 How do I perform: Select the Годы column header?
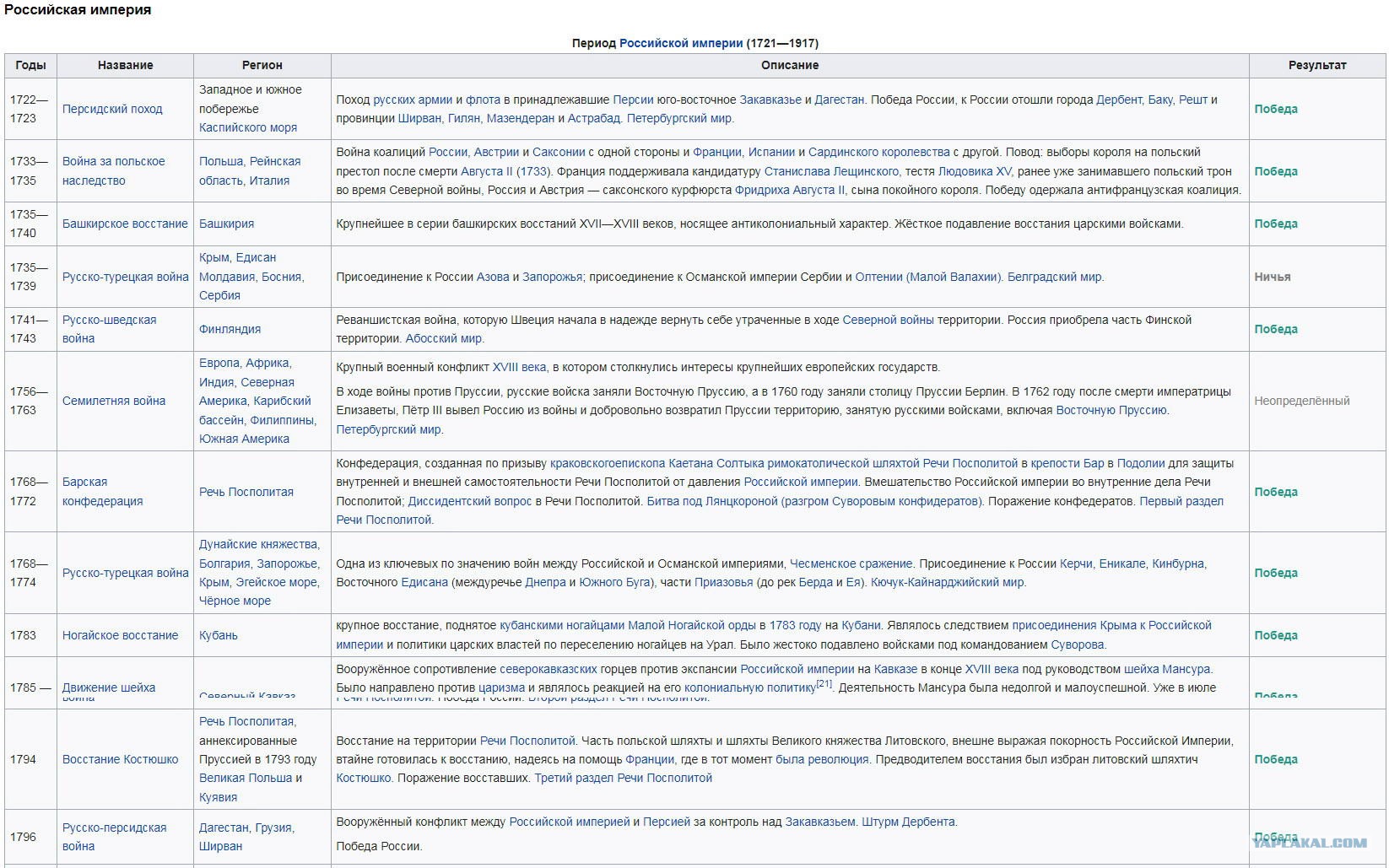click(30, 65)
